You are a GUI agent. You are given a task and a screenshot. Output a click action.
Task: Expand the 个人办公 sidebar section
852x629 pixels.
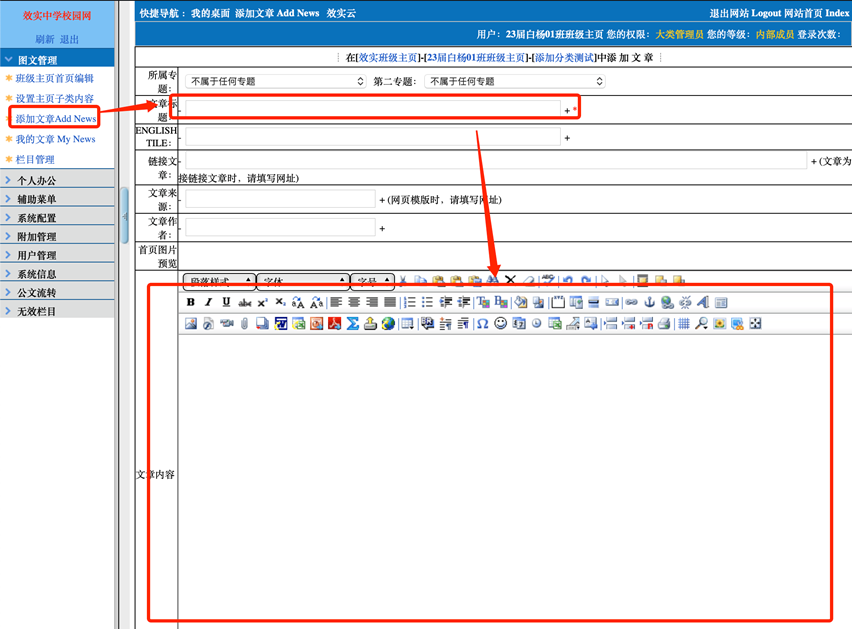[x=37, y=181]
